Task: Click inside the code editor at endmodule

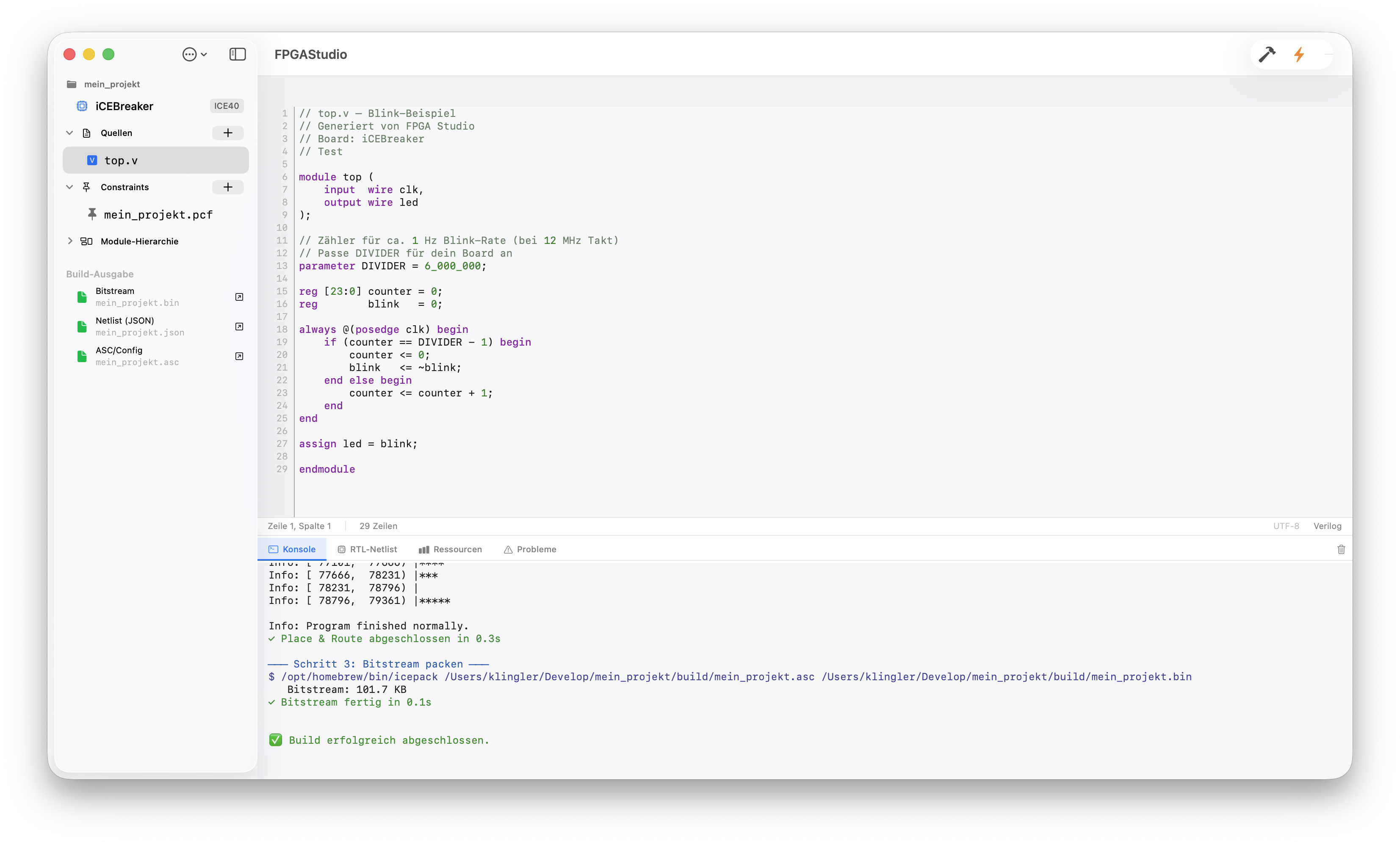Action: (x=327, y=469)
